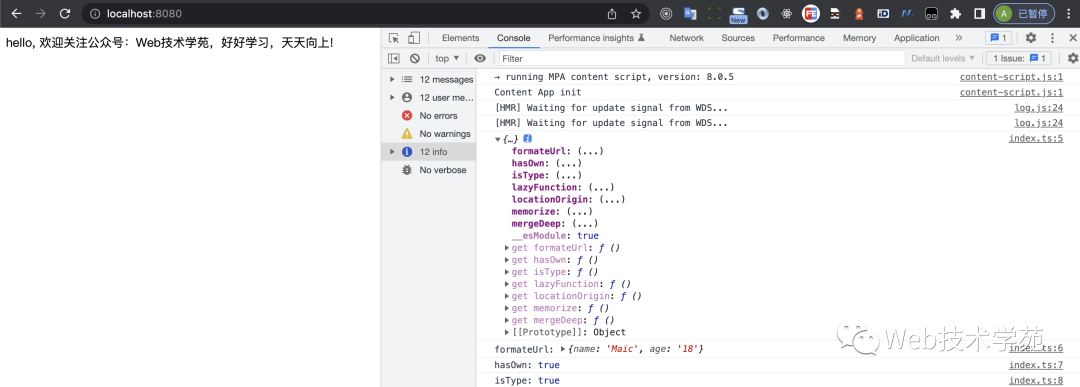Expand the formateUrl {name: 'Maic'} object
Viewport: 1080px width, 387px height.
[x=563, y=349]
